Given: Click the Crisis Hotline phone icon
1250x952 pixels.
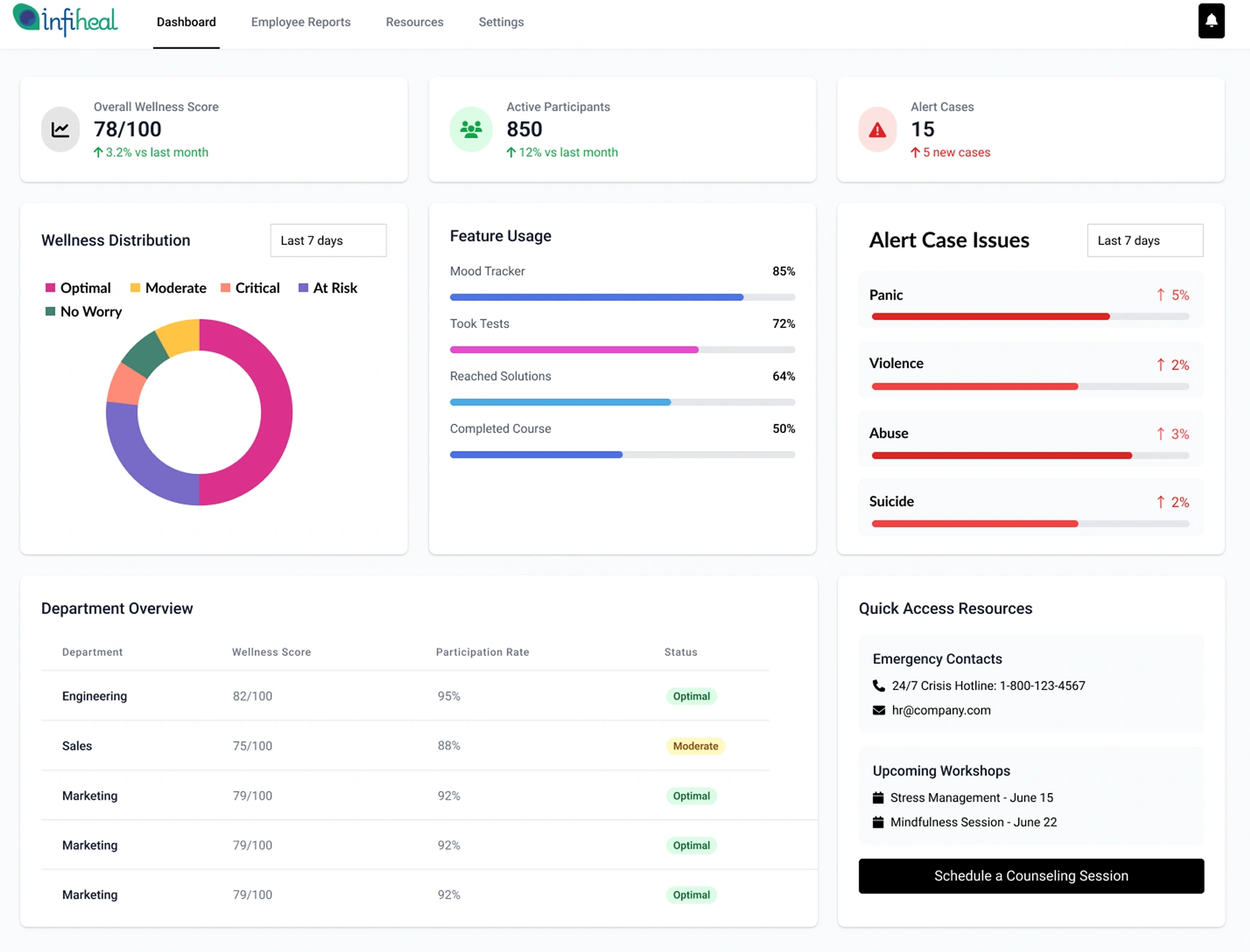Looking at the screenshot, I should pyautogui.click(x=877, y=686).
